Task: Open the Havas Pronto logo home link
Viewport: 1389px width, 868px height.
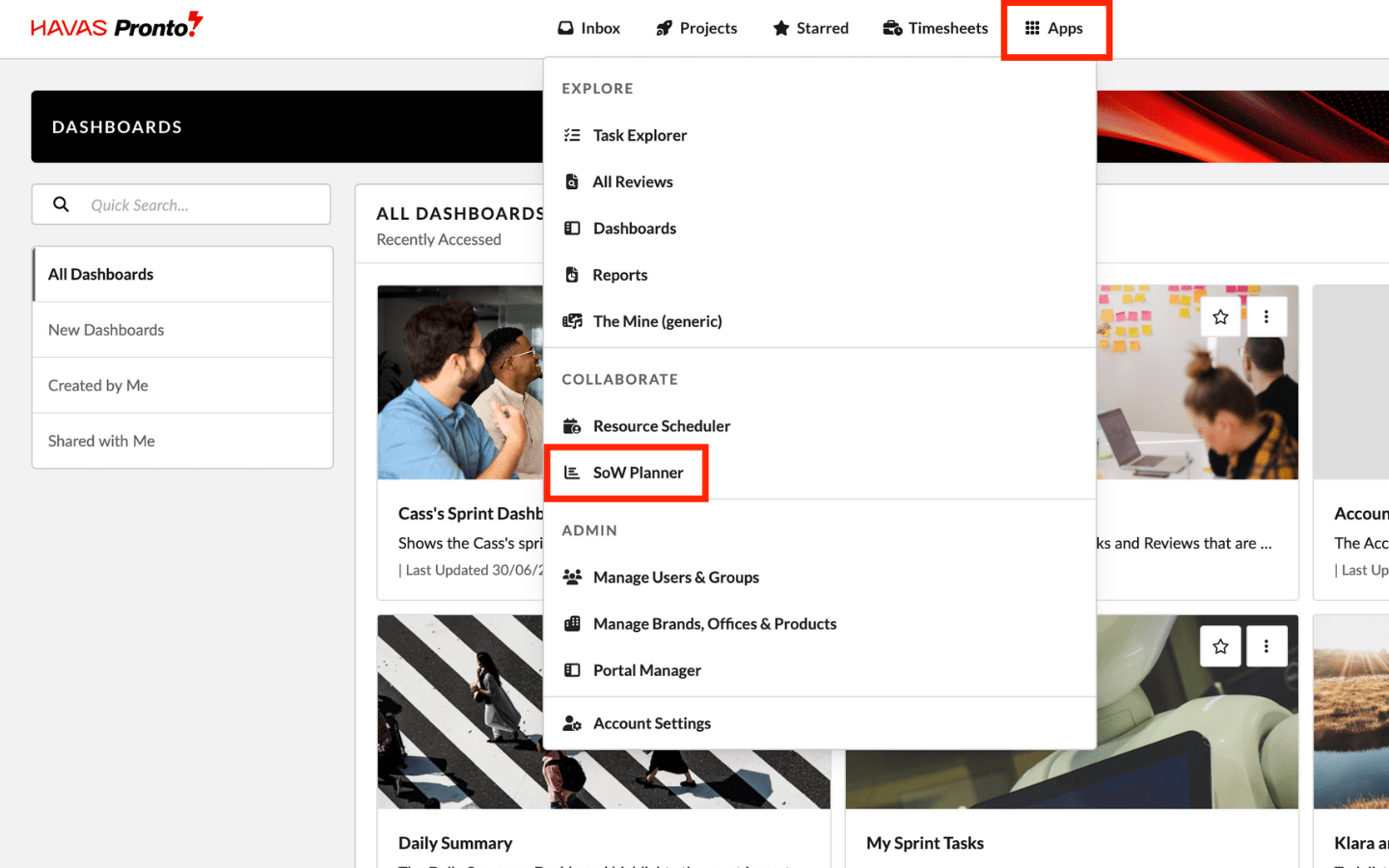Action: pyautogui.click(x=117, y=26)
